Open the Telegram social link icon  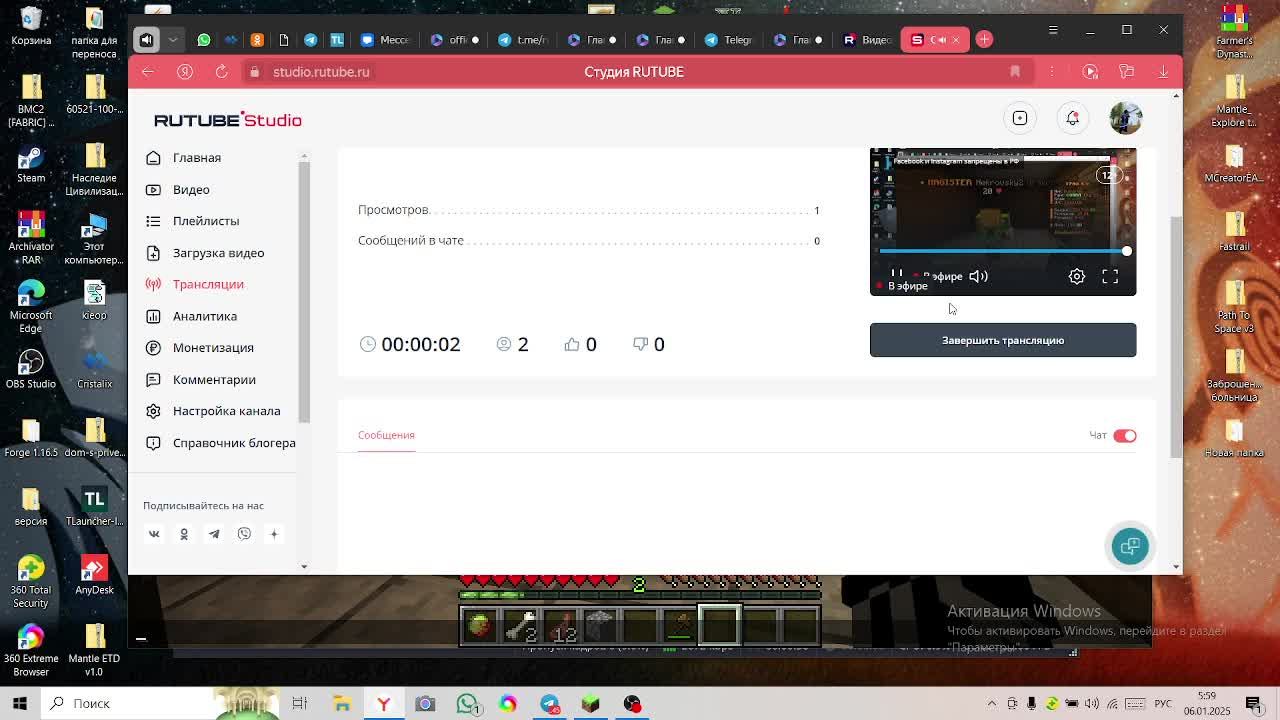point(214,534)
